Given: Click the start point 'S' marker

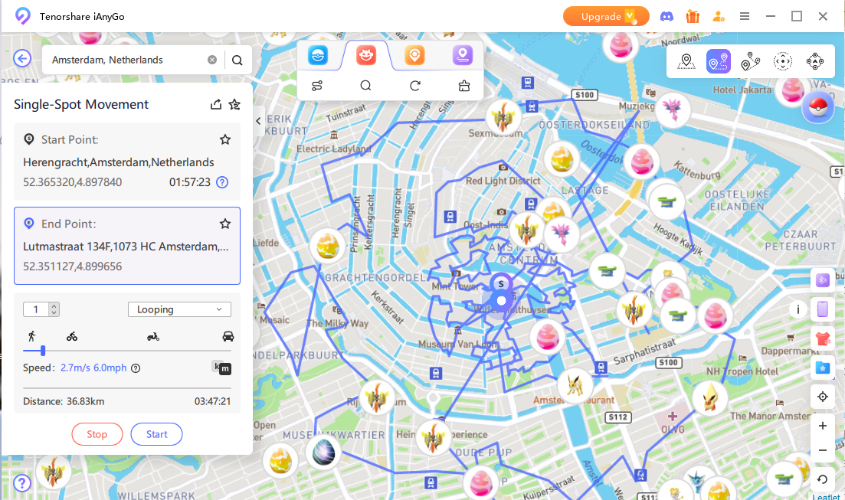Looking at the screenshot, I should click(501, 283).
